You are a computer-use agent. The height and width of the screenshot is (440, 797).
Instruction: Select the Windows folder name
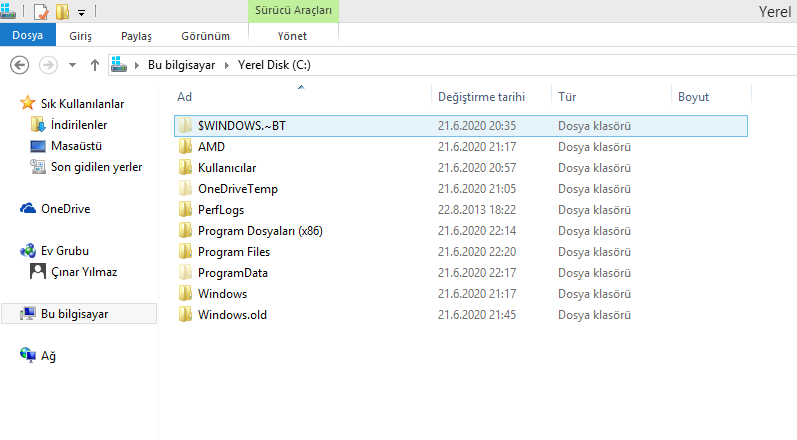click(x=222, y=294)
